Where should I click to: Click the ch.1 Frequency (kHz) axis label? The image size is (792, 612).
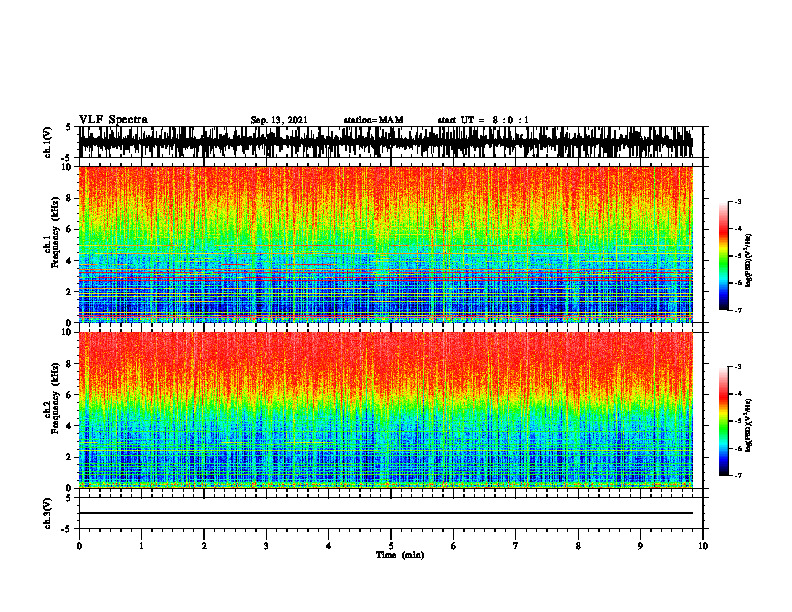[x=52, y=232]
